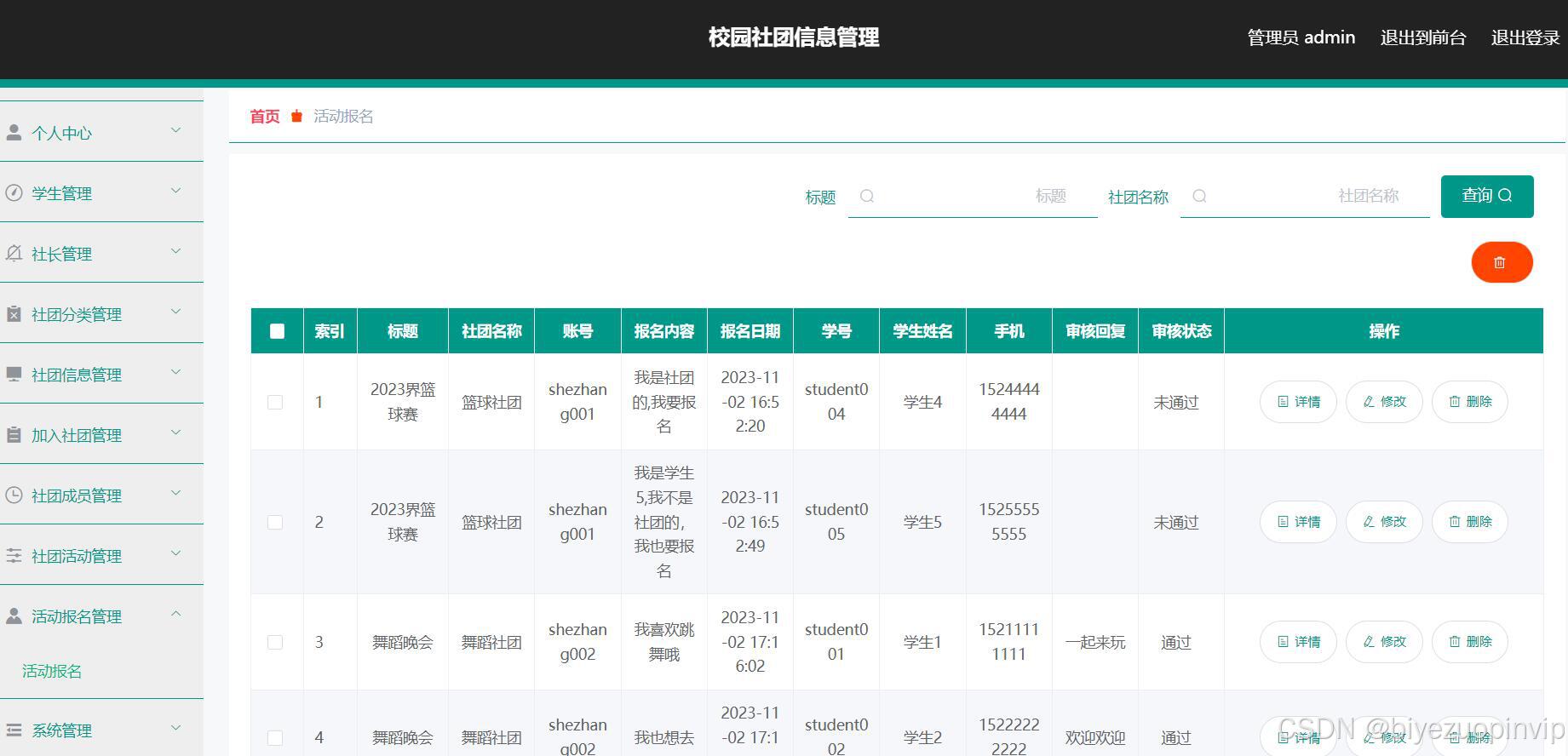Image resolution: width=1568 pixels, height=756 pixels.
Task: Click the 社团成员管理 clock icon
Action: [x=14, y=495]
